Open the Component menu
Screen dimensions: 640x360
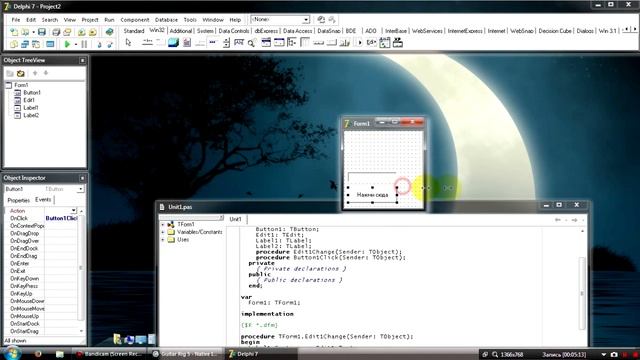[x=135, y=20]
